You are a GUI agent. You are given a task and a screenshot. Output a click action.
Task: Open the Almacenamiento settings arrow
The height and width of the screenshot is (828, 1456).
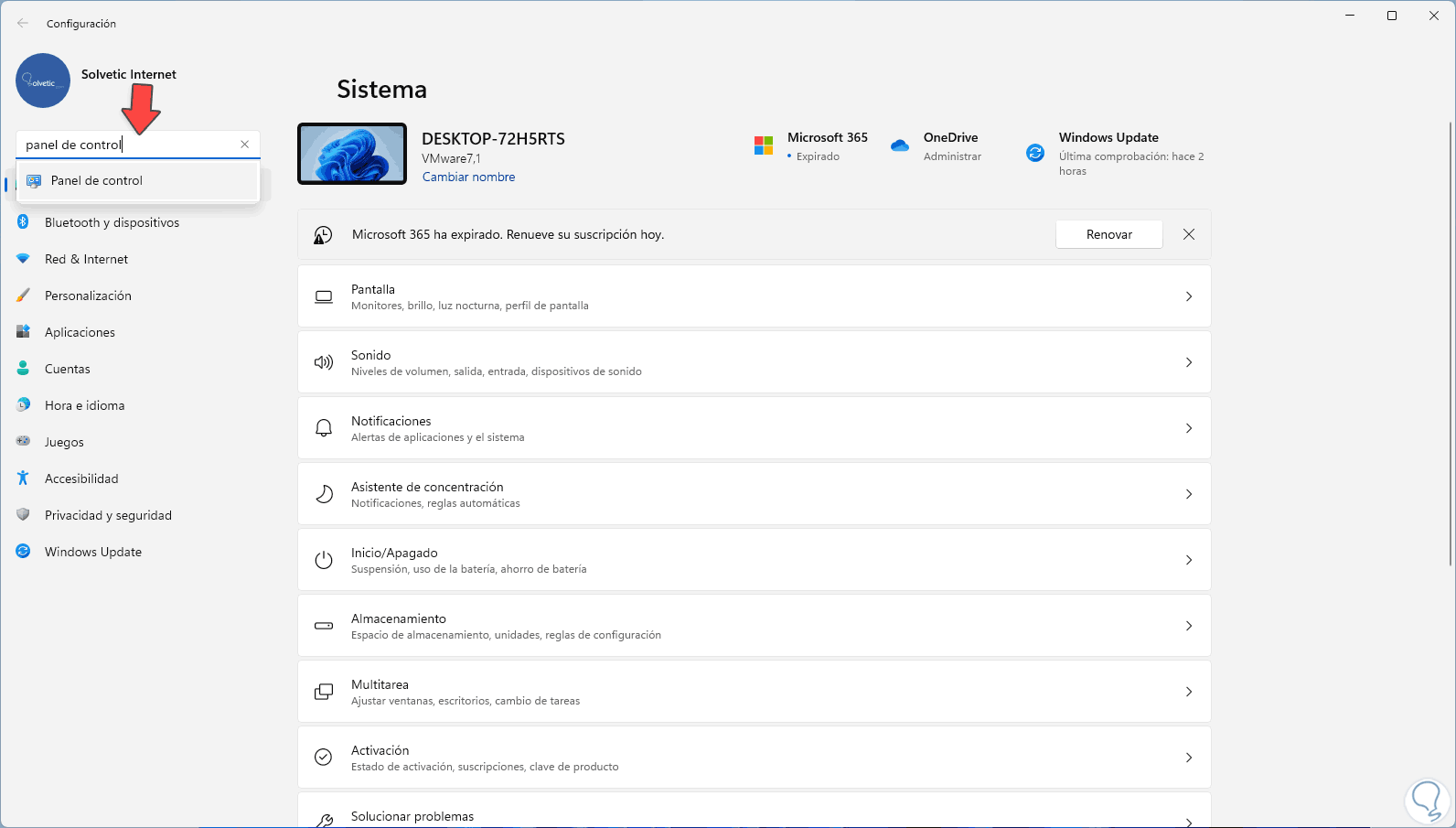[x=1189, y=626]
